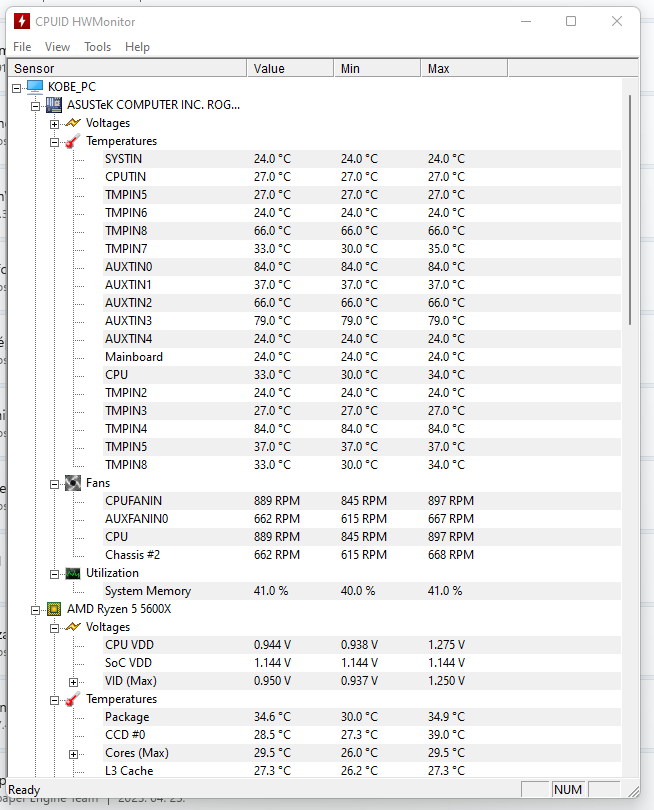Click the window resize grip corner
The height and width of the screenshot is (810, 654).
point(633,791)
